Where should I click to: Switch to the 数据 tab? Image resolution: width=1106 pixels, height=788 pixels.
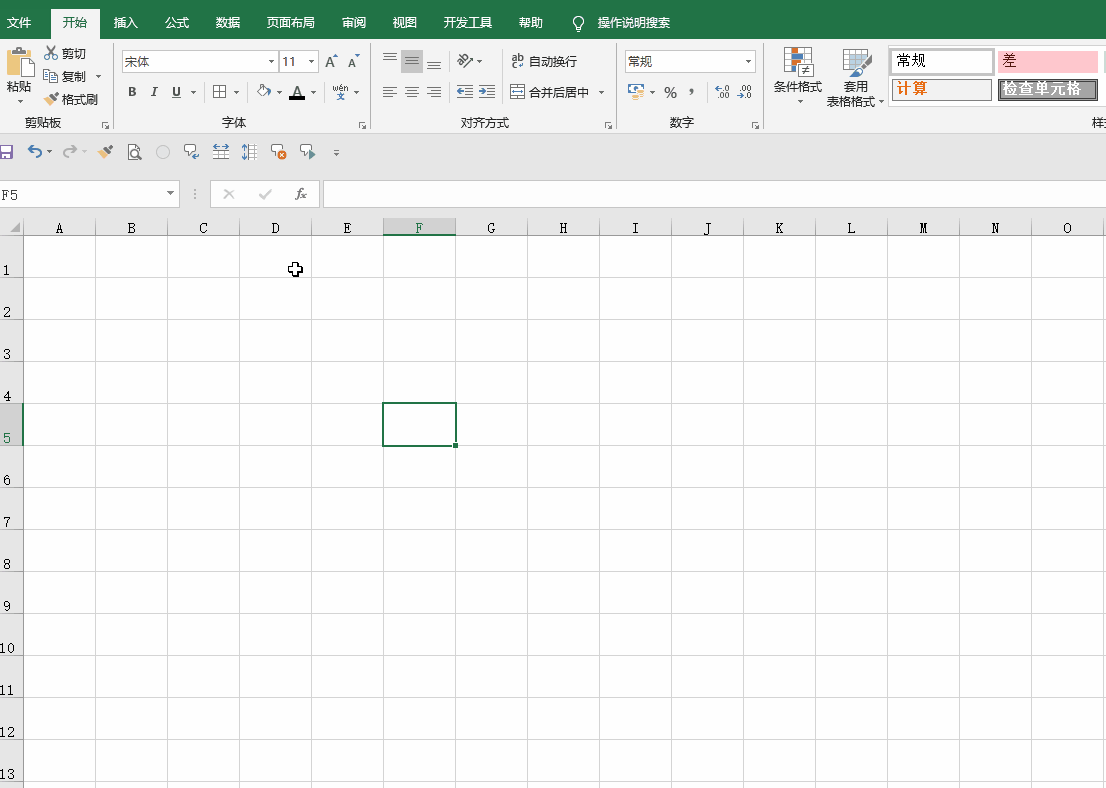click(228, 23)
